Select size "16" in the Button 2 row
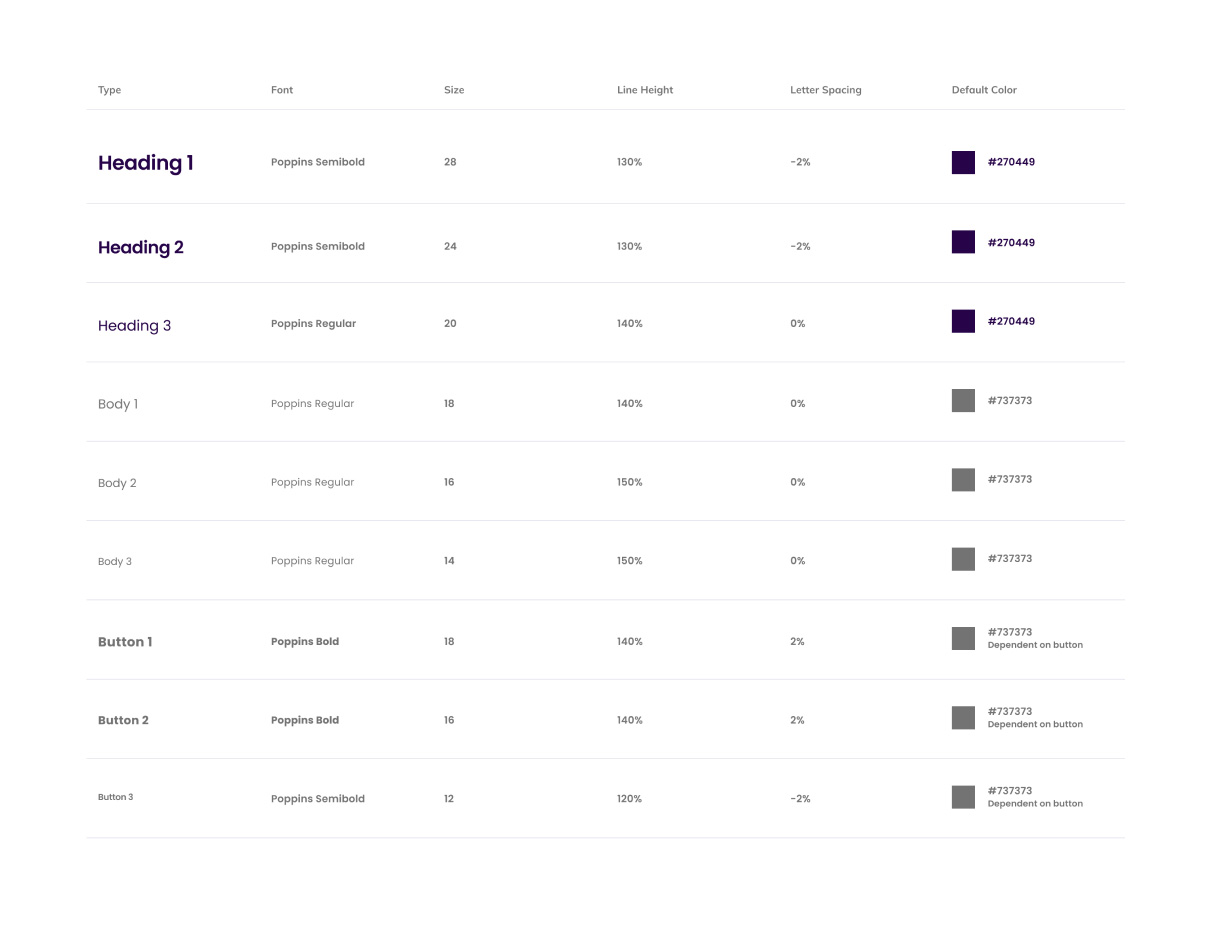This screenshot has width=1205, height=946. click(x=449, y=720)
